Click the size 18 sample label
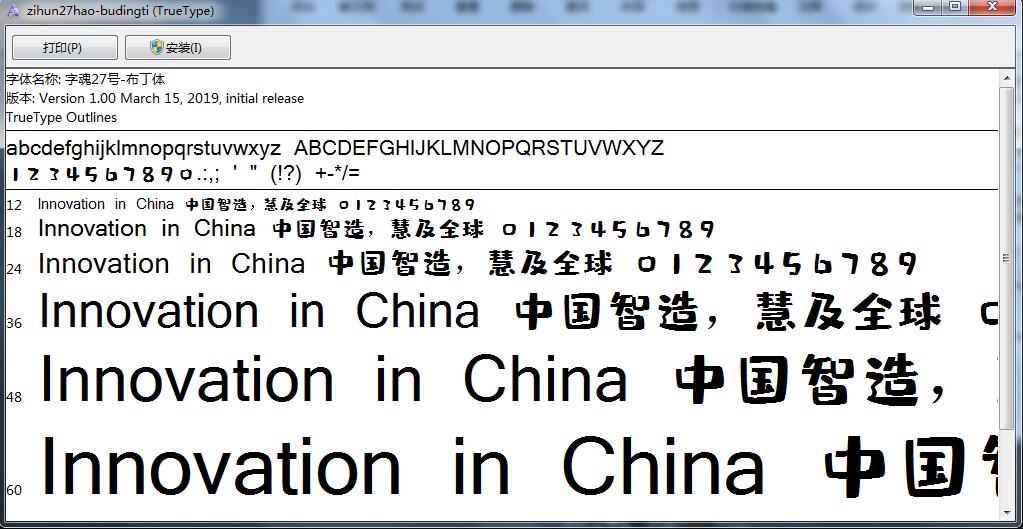1023x529 pixels. pos(14,232)
